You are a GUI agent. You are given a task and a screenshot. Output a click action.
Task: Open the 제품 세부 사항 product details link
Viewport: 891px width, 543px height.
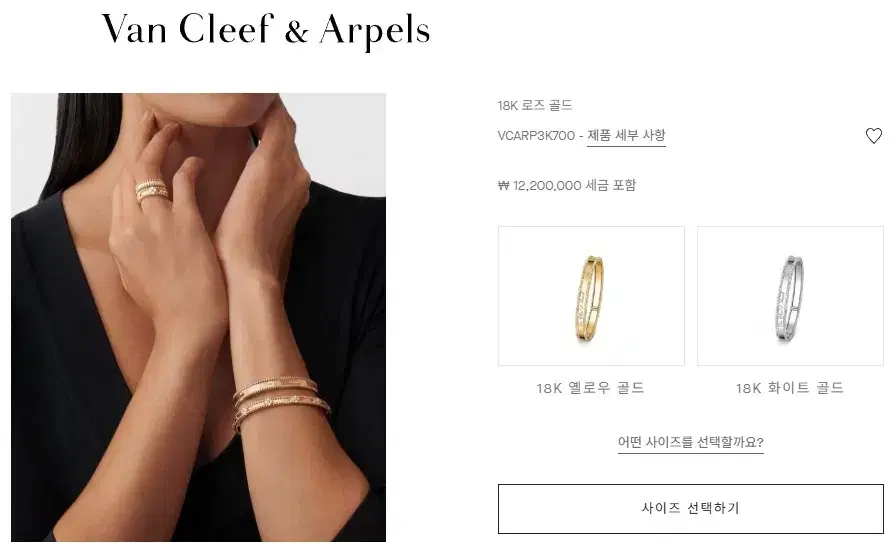626,136
